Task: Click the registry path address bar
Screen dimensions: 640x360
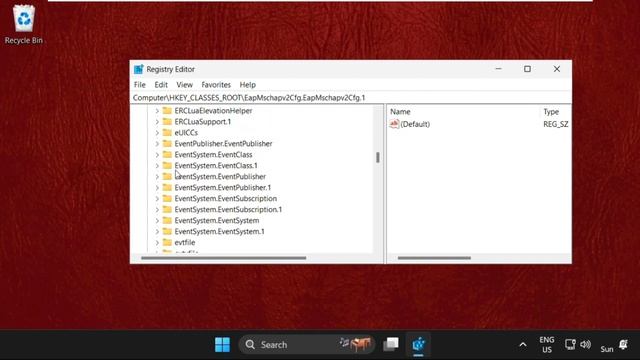Action: coord(351,98)
